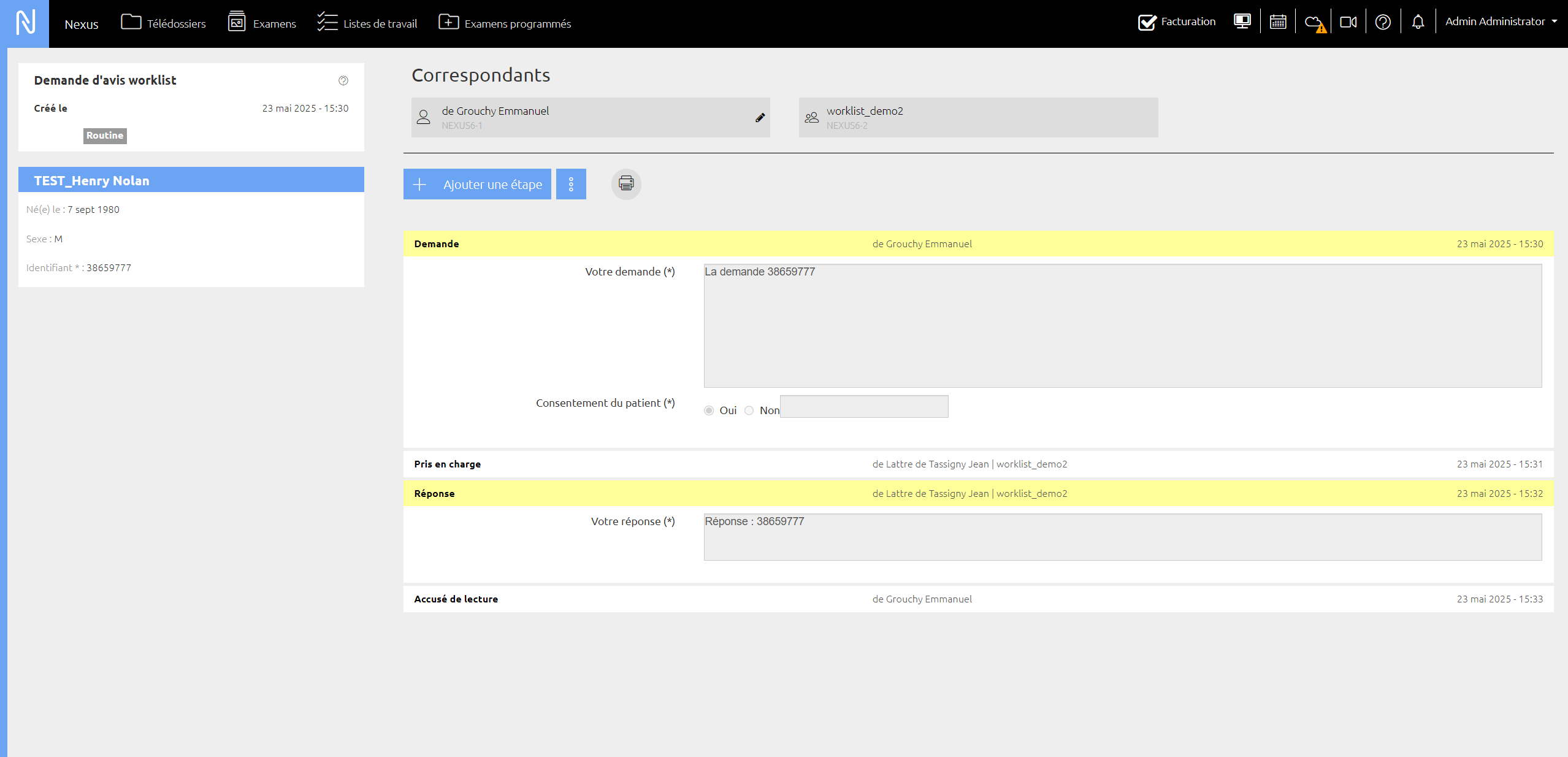Screen dimensions: 1568x757
Task: Click the group icon beside worklist_demo2
Action: pos(812,117)
